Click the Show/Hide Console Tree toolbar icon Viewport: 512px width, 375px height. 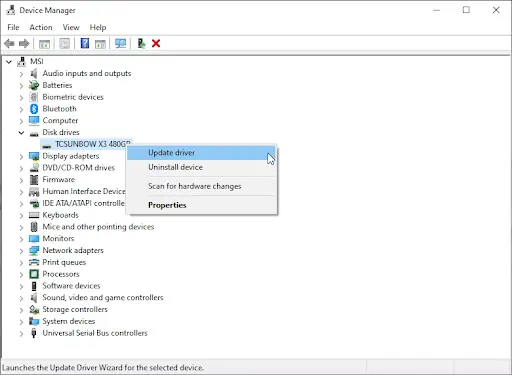[x=44, y=44]
